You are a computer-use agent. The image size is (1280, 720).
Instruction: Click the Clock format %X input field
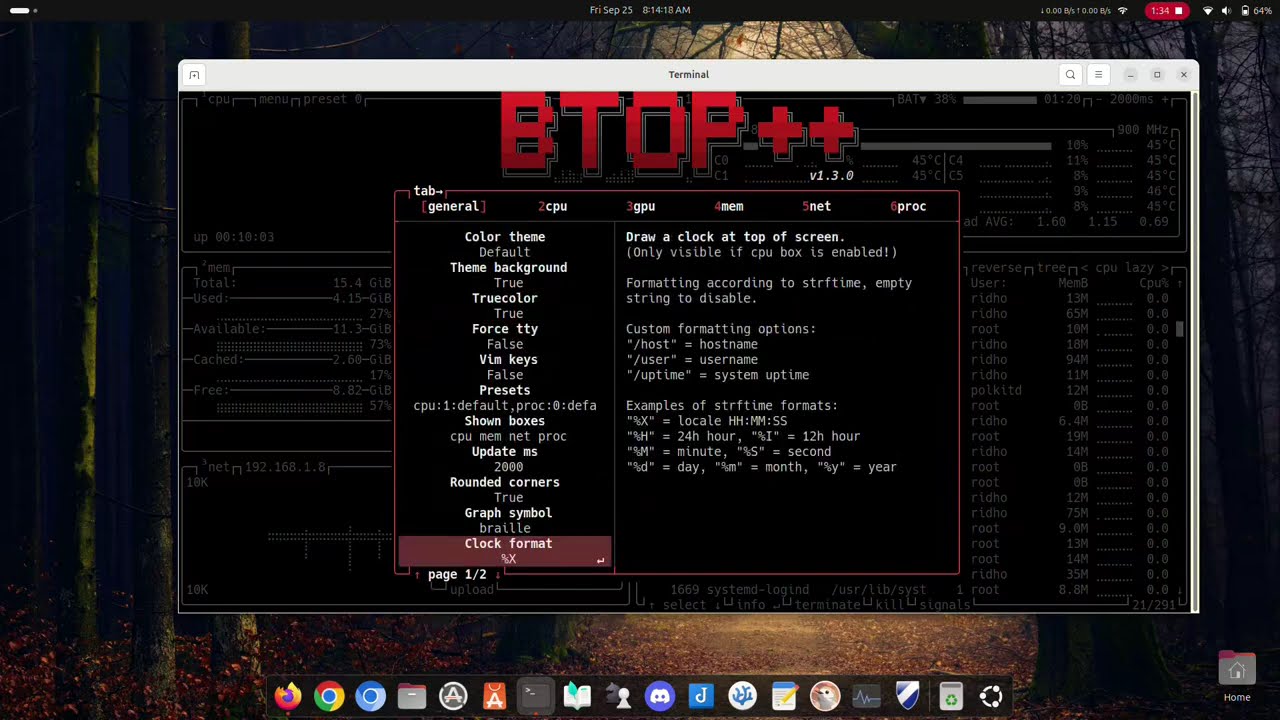click(x=505, y=559)
